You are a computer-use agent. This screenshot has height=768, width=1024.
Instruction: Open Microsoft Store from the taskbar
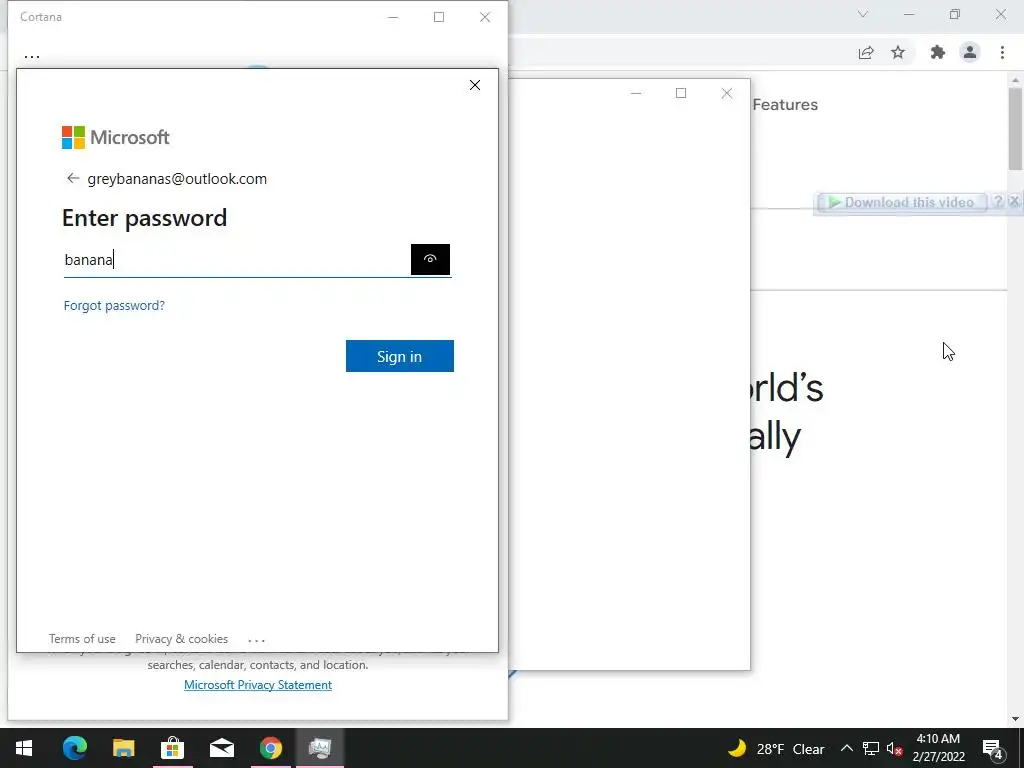(172, 748)
